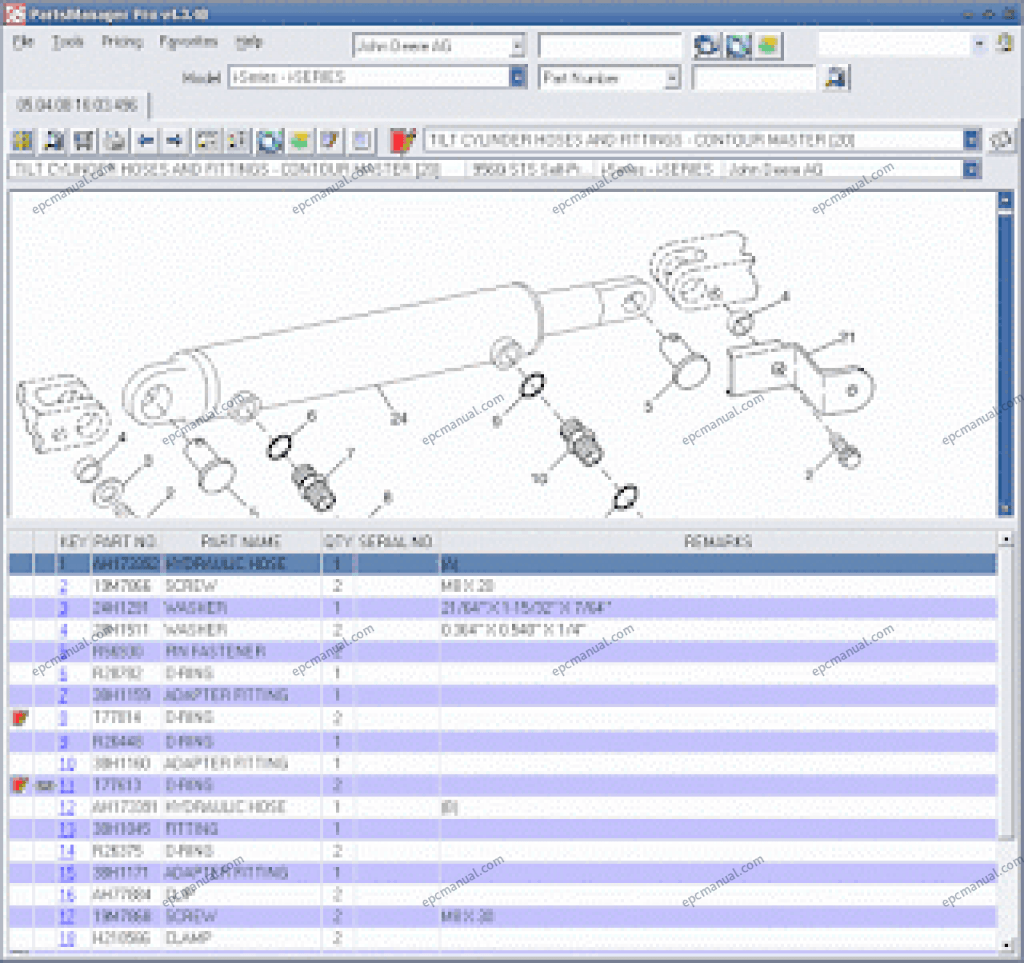Open the Tools menu

[68, 42]
